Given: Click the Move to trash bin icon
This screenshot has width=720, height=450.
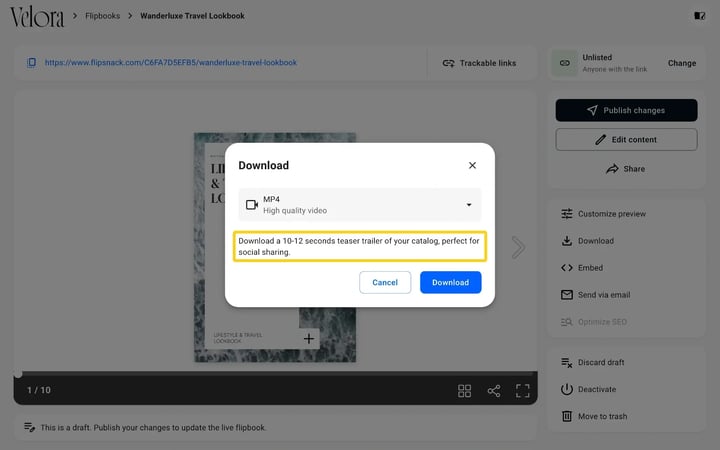Looking at the screenshot, I should [x=567, y=416].
